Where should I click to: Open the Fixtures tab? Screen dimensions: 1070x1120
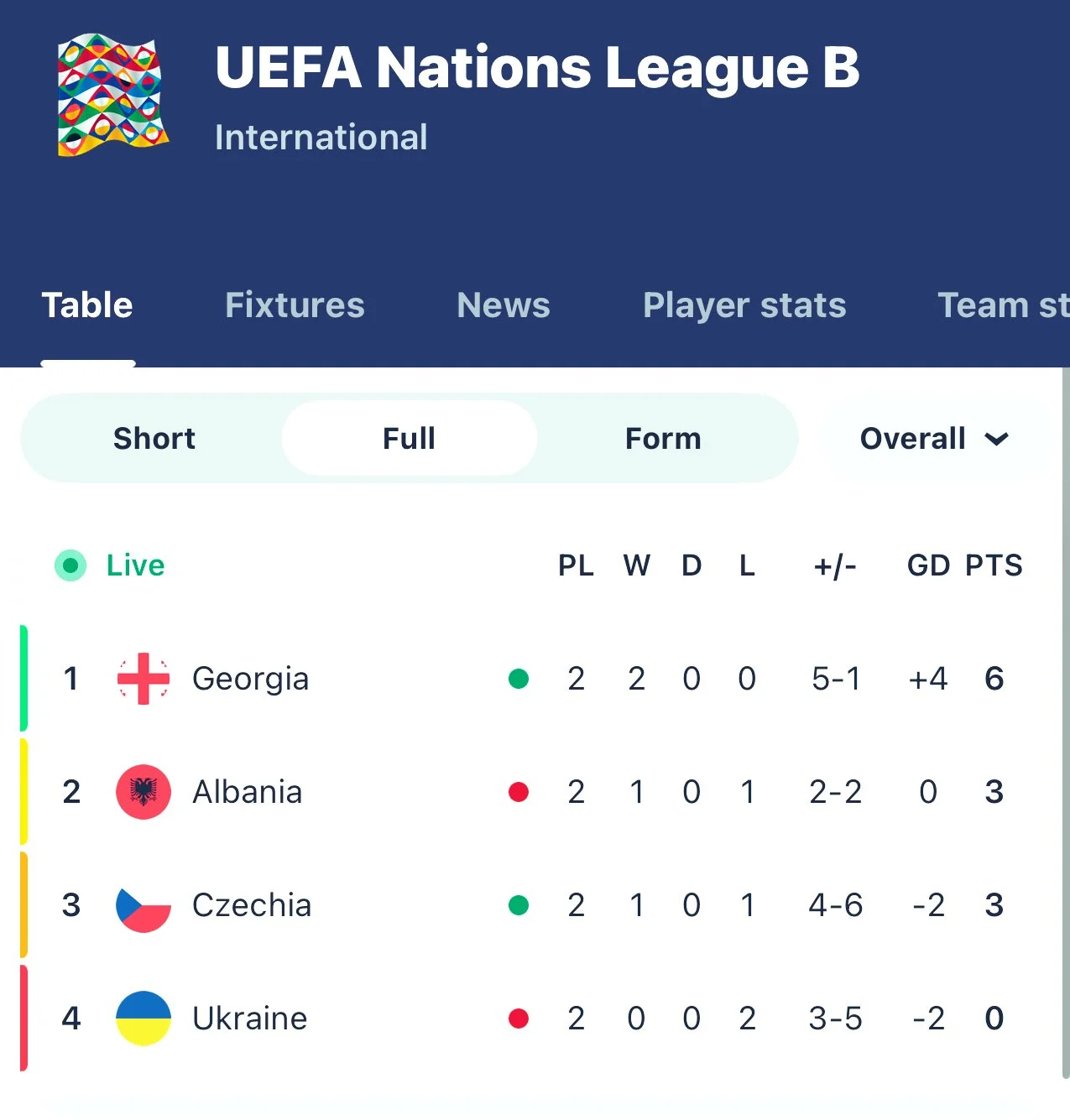pos(295,305)
